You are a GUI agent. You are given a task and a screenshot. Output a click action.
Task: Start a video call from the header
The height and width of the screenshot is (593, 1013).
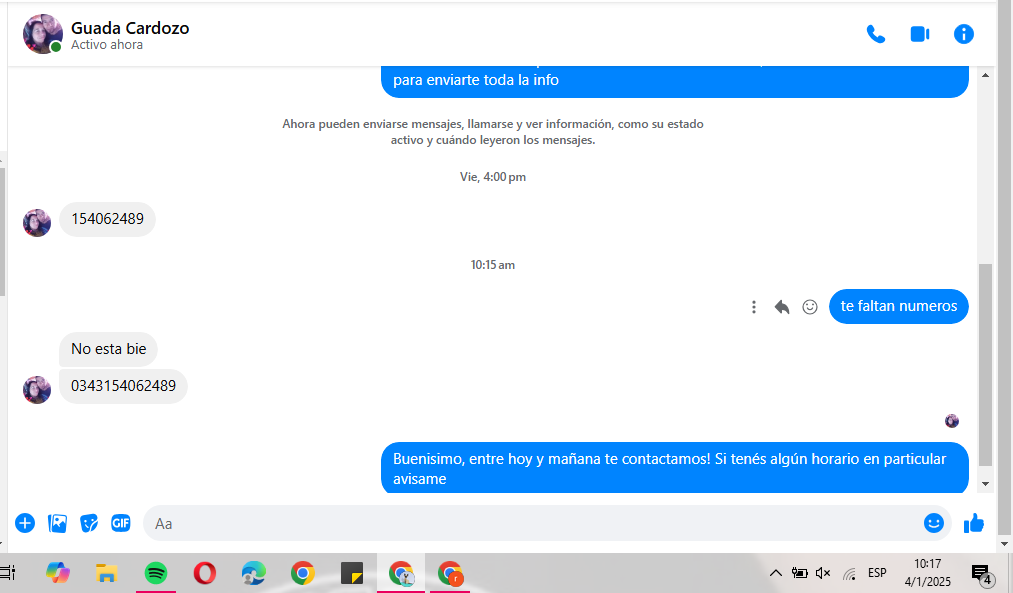[919, 34]
